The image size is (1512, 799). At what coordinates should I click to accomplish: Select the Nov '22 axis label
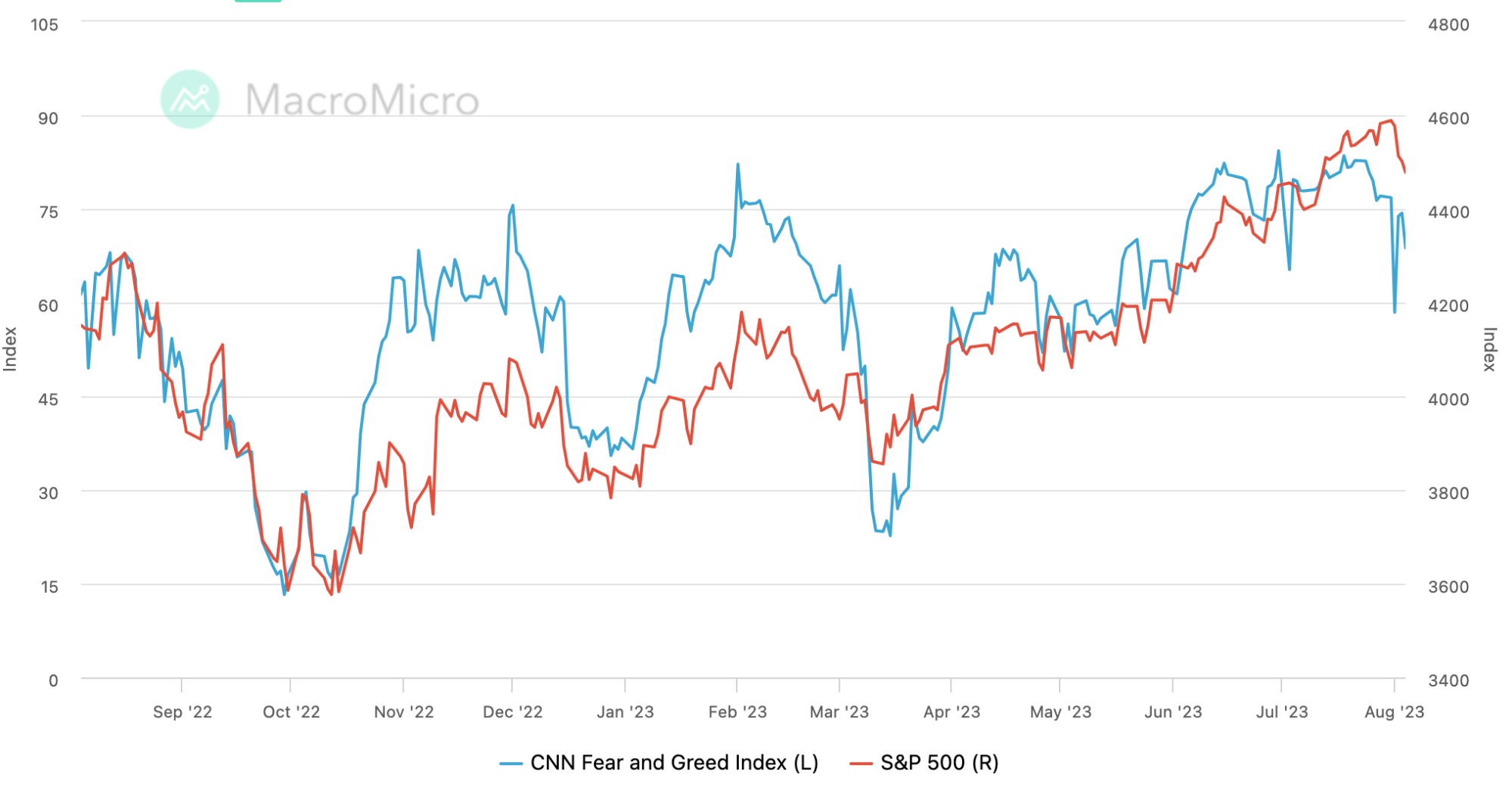coord(404,712)
